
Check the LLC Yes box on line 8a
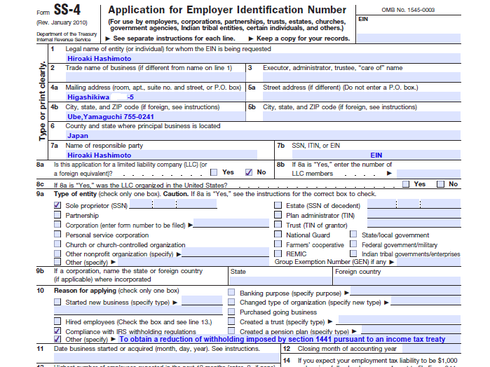tap(214, 172)
